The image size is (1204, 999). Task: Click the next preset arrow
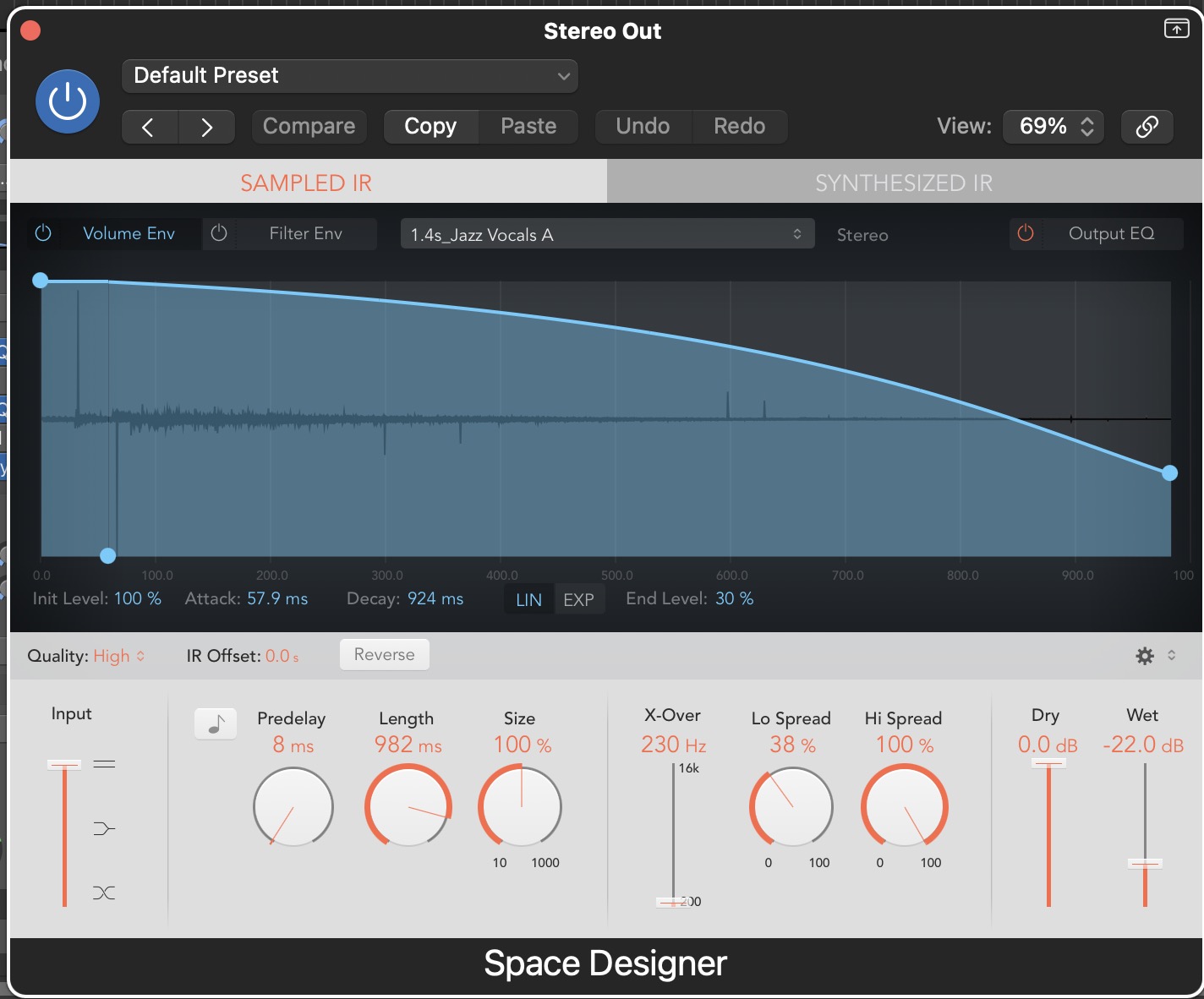206,127
